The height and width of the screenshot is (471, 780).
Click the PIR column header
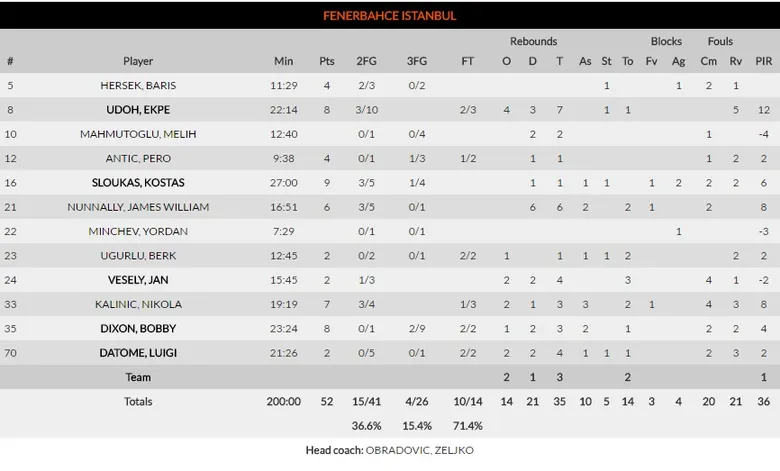coord(763,61)
